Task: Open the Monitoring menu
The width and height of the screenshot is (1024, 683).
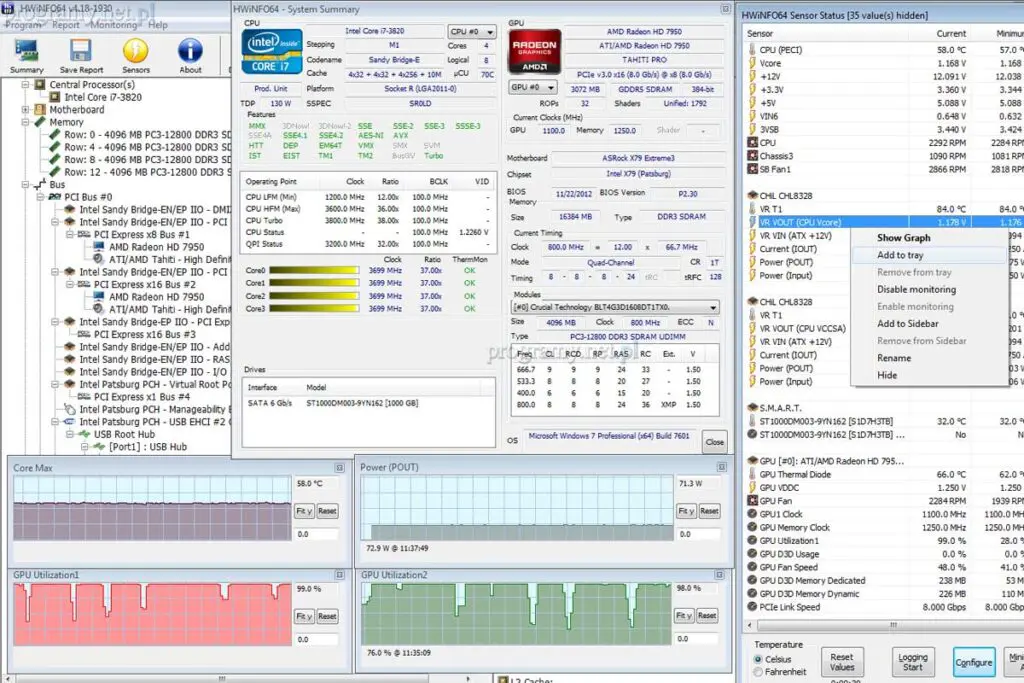Action: [114, 25]
